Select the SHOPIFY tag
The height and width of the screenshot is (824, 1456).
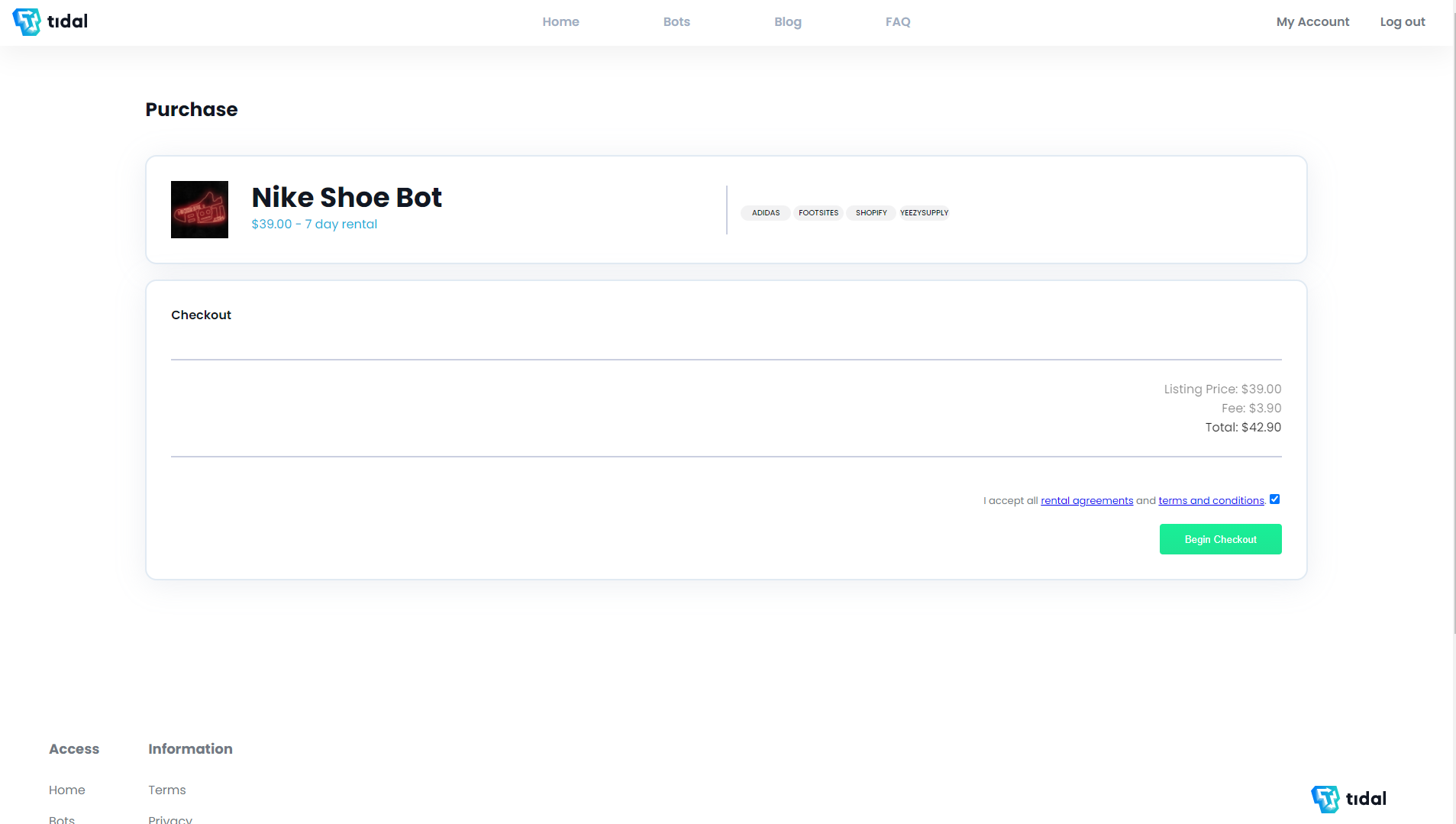(x=871, y=213)
